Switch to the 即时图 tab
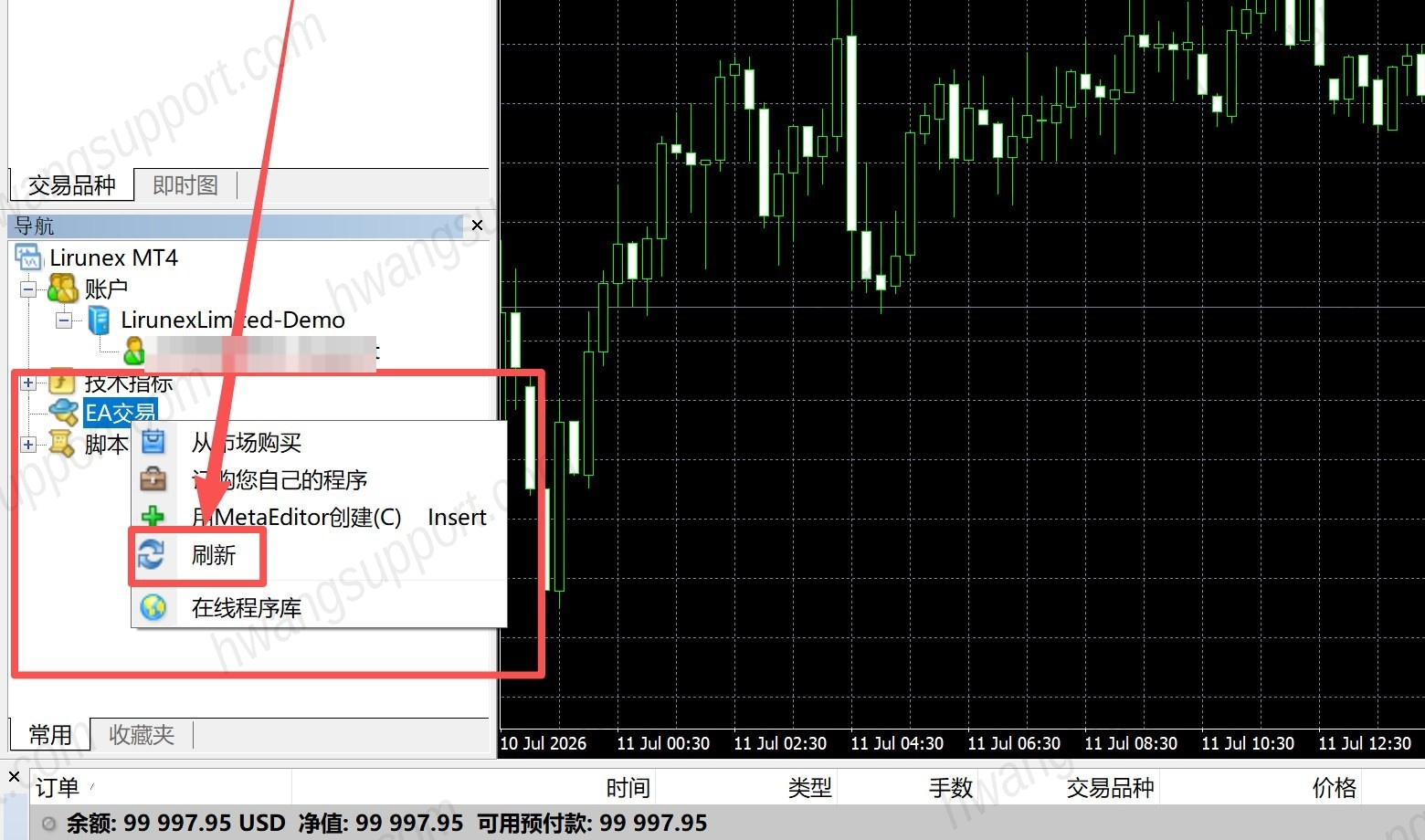The image size is (1425, 840). (x=185, y=185)
